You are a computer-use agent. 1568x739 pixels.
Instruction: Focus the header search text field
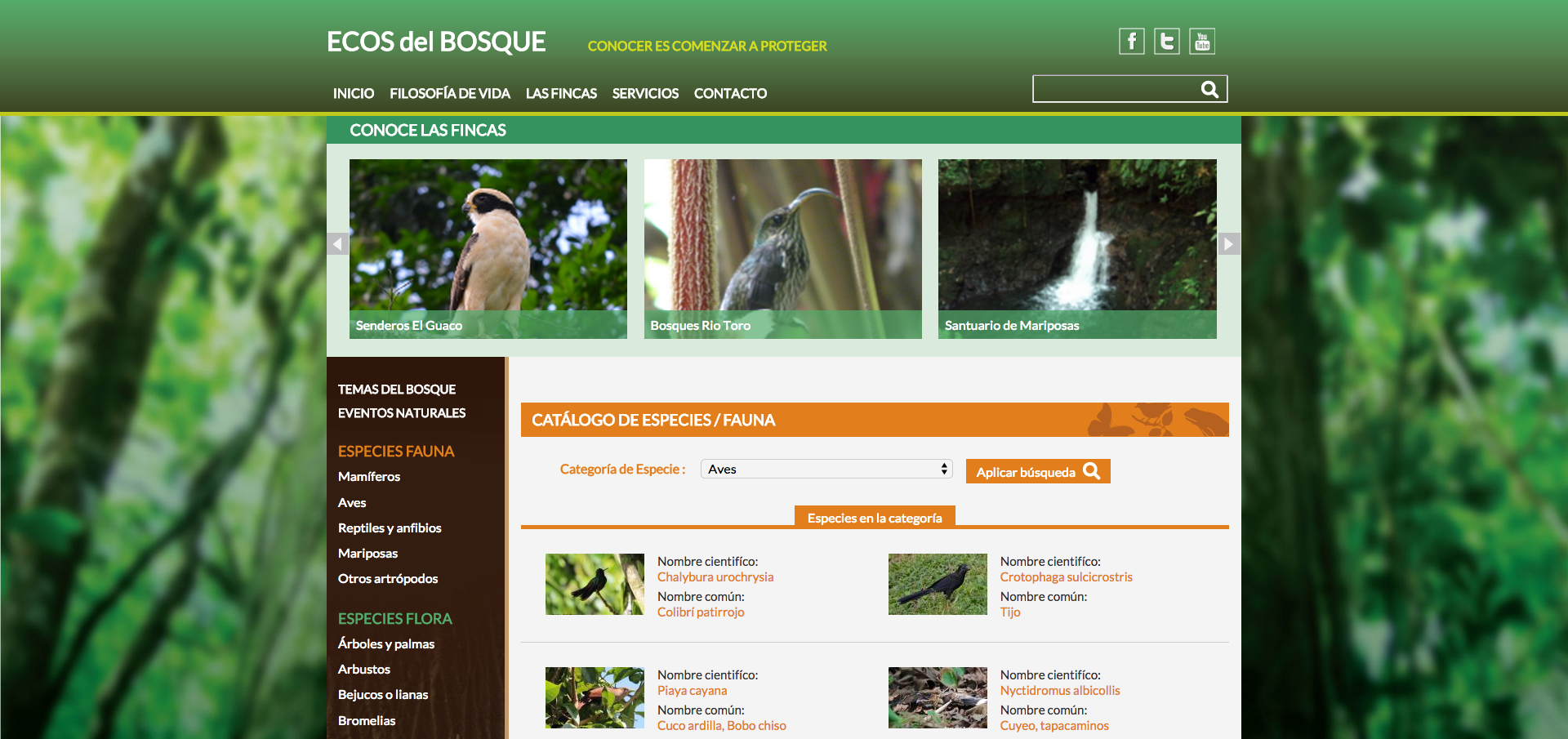coord(1114,89)
